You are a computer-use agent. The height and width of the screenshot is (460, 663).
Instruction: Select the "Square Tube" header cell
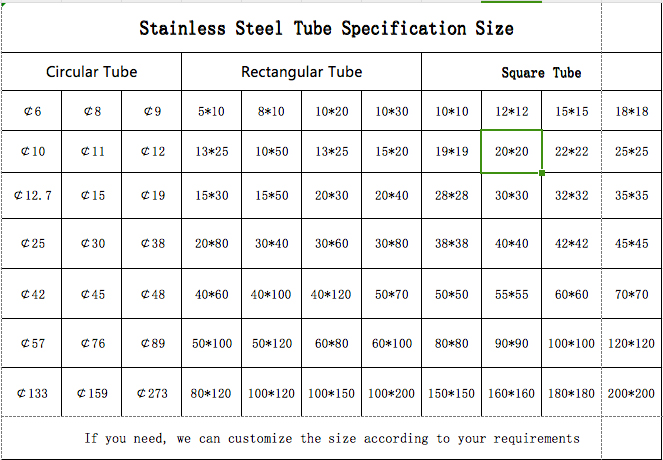pos(541,73)
